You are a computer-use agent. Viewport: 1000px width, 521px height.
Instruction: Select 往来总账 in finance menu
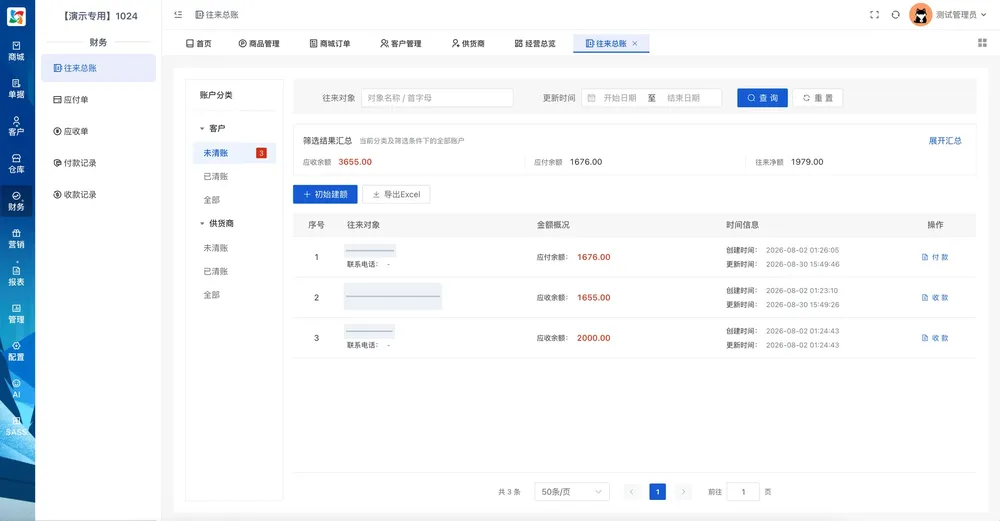click(x=98, y=68)
